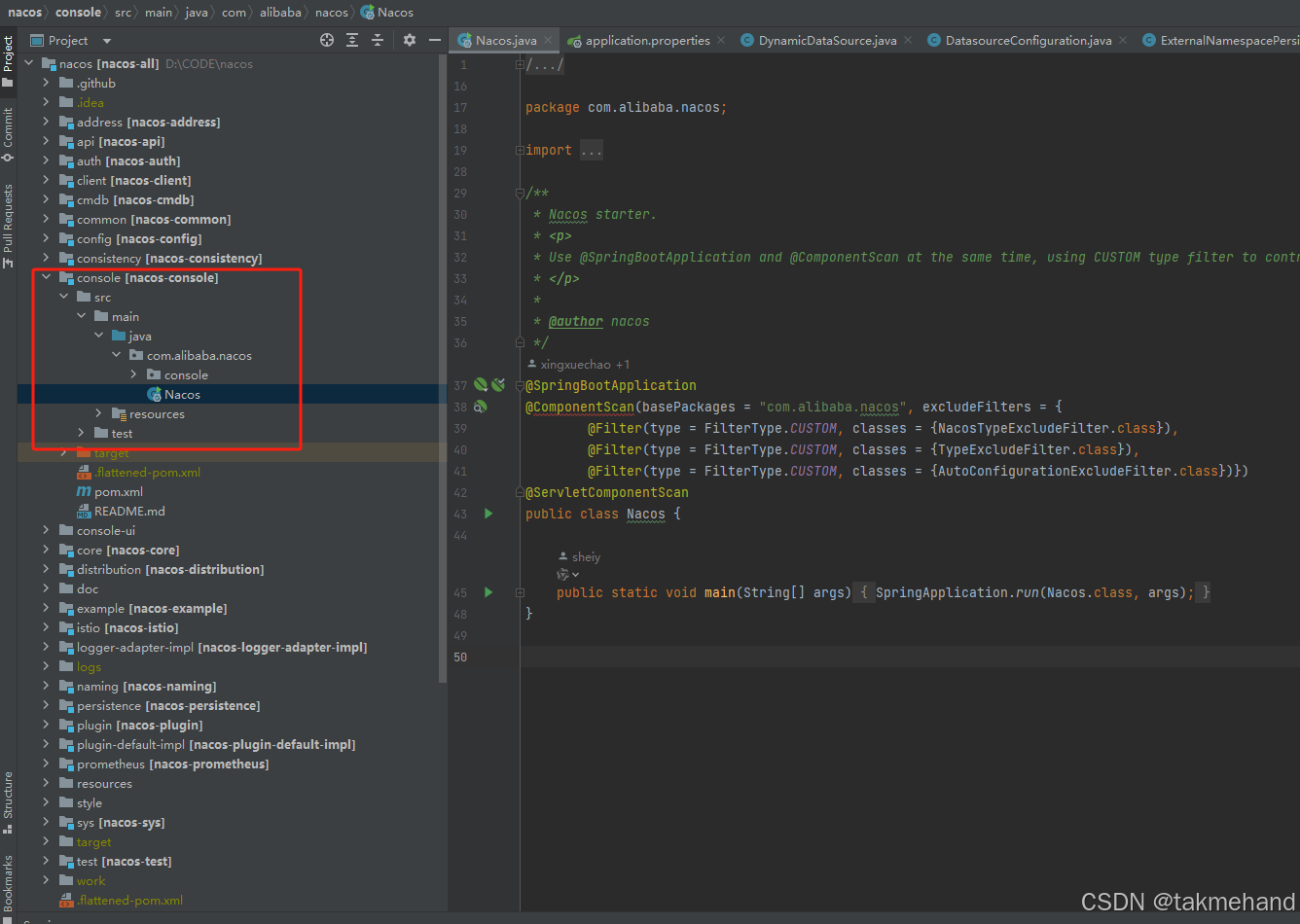Click first Spring bean icon on line 37
The height and width of the screenshot is (924, 1300).
[x=481, y=385]
